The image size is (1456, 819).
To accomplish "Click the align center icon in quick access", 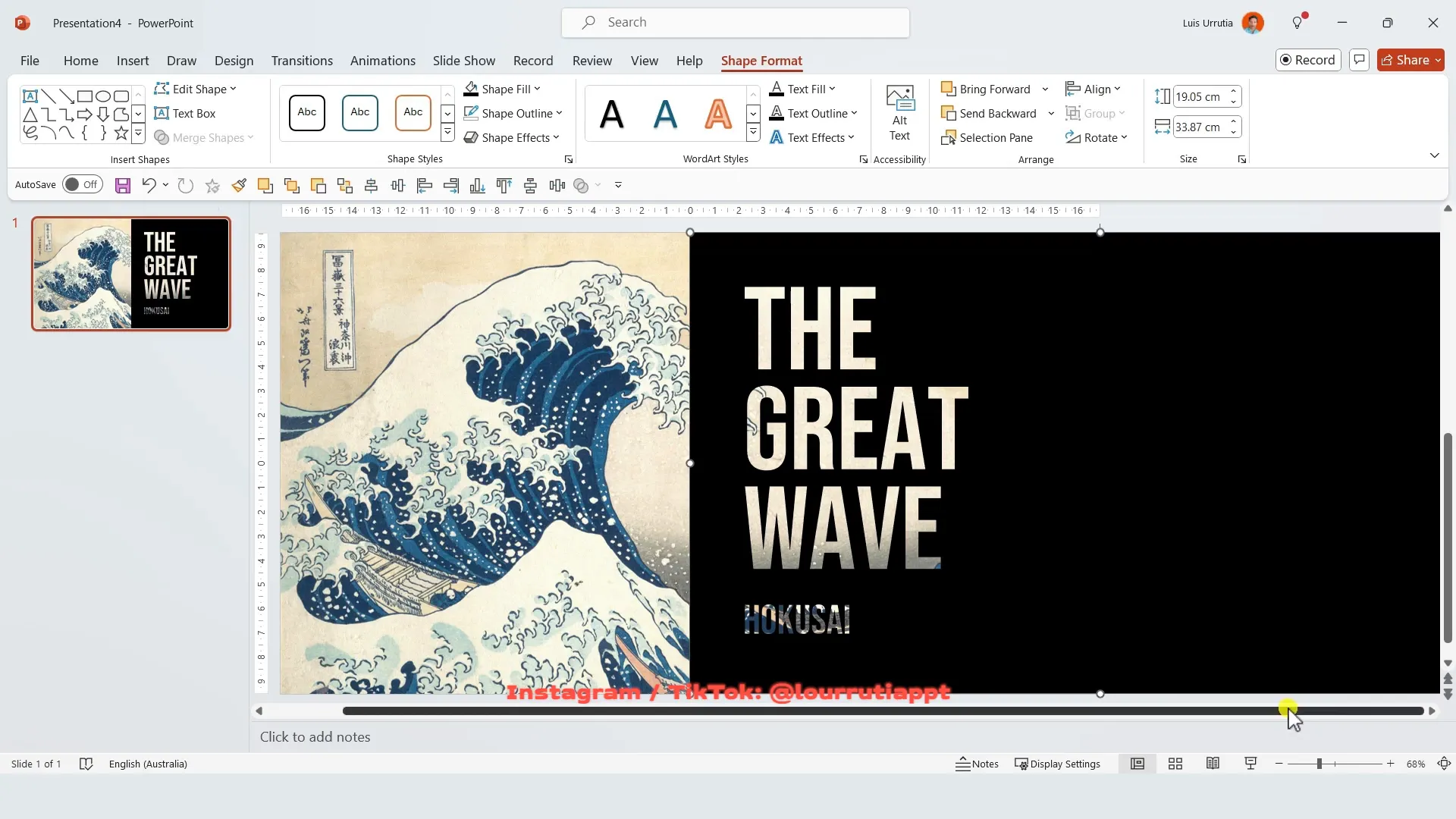I will (x=372, y=185).
